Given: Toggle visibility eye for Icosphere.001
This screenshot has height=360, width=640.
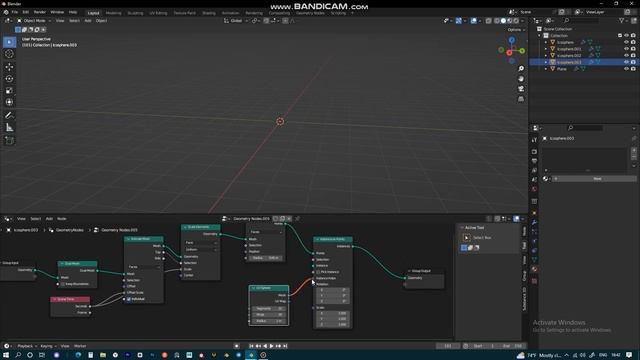Looking at the screenshot, I should tap(626, 49).
